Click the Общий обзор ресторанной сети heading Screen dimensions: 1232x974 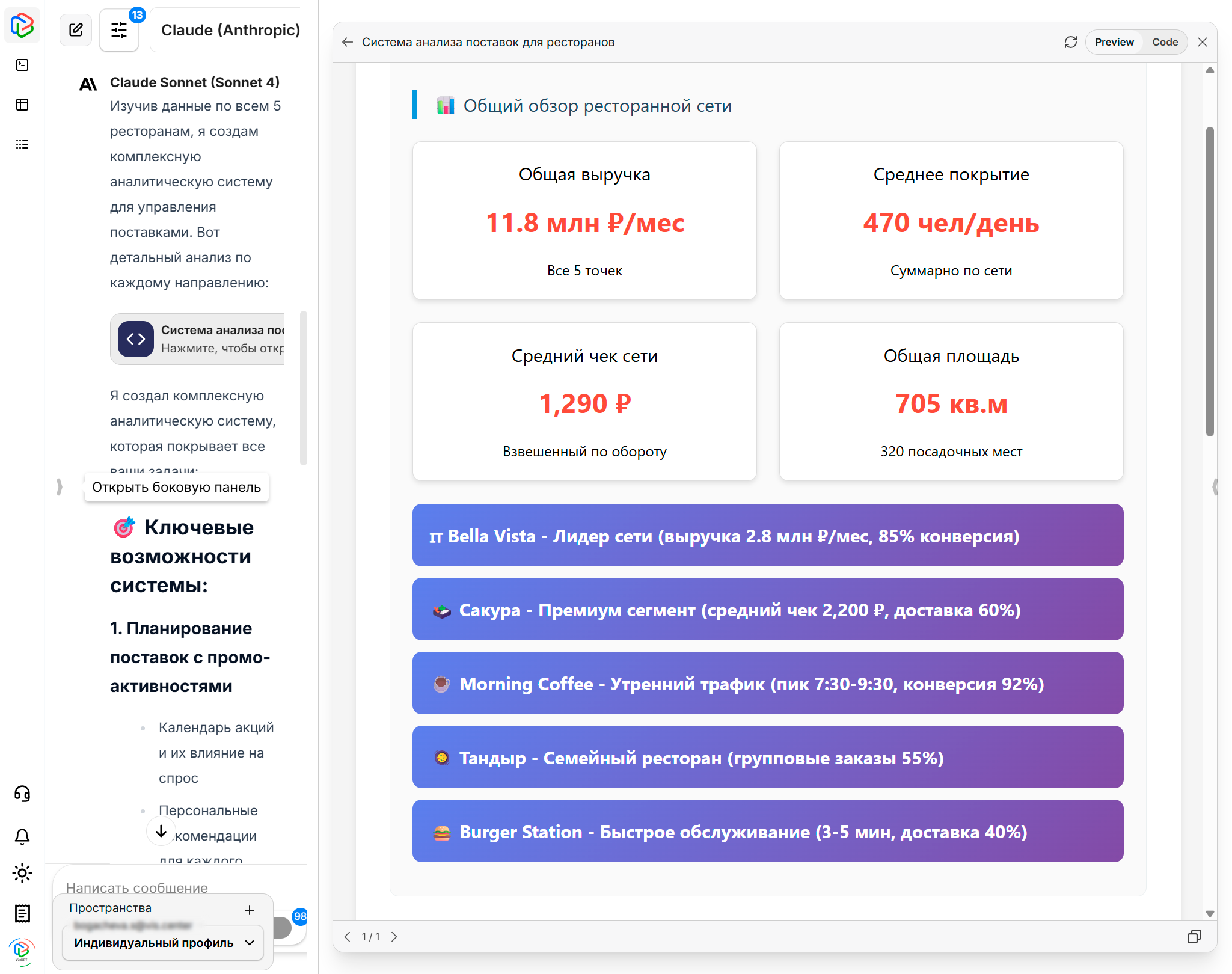point(597,106)
